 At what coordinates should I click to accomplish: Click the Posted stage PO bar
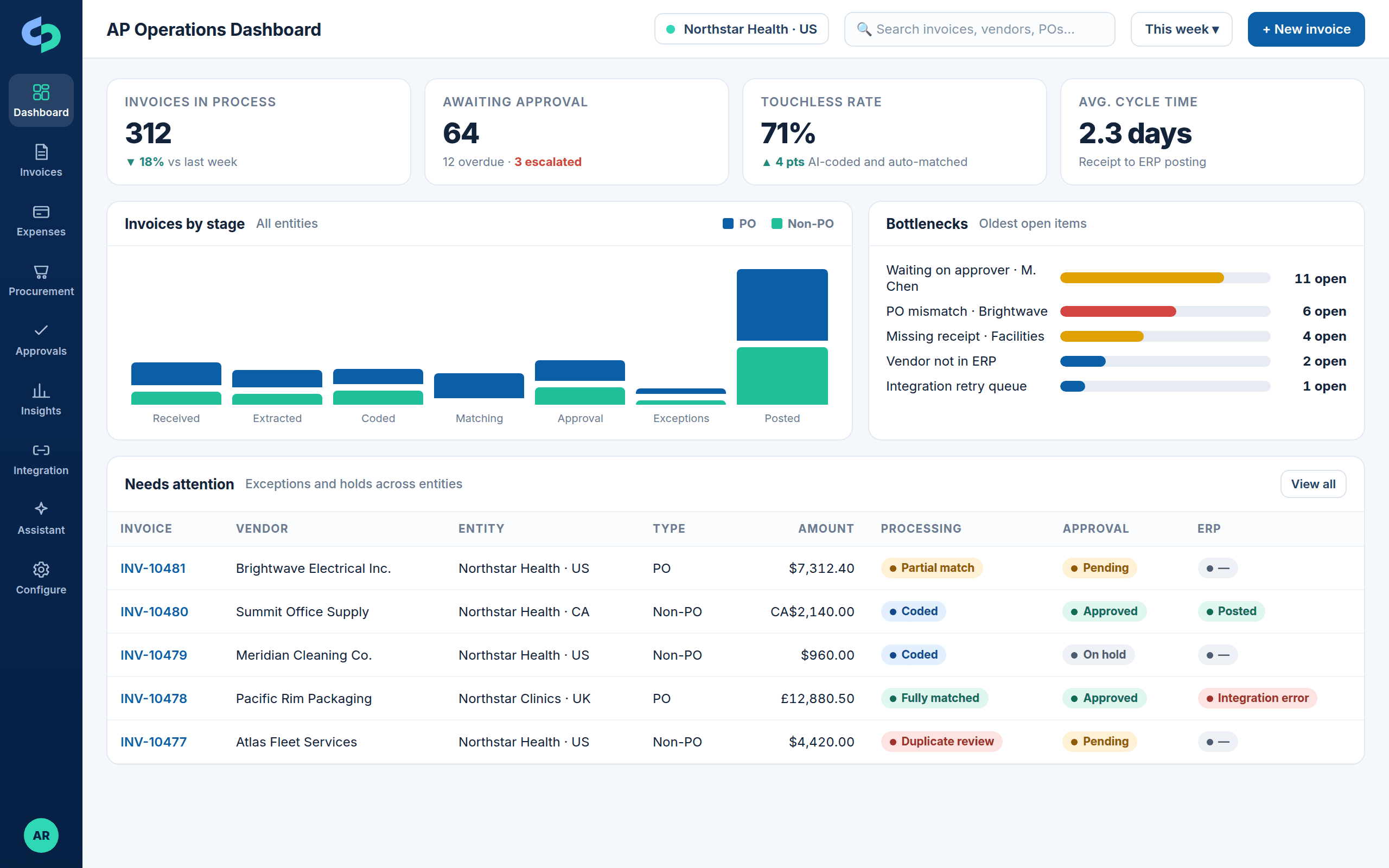[782, 305]
